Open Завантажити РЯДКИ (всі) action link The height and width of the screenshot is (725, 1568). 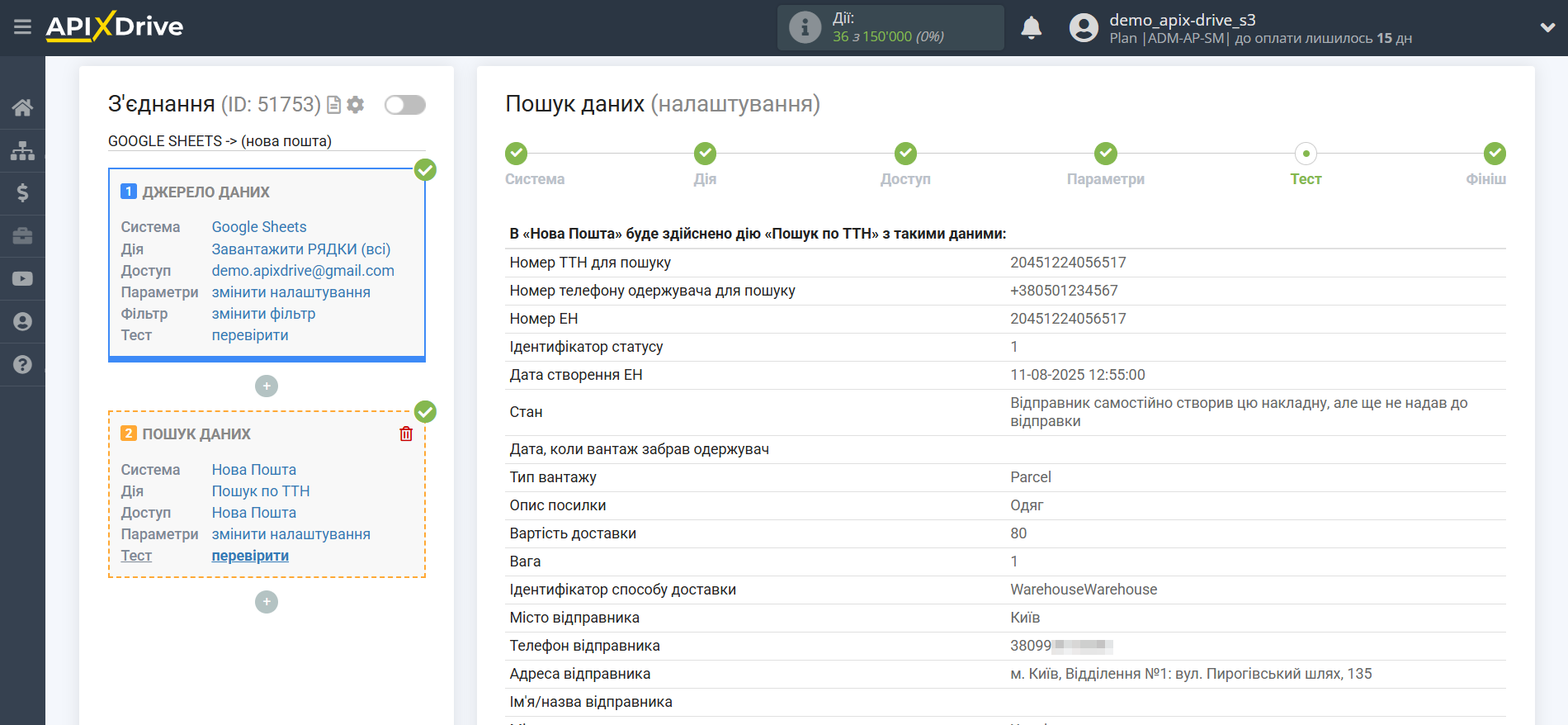coord(301,249)
